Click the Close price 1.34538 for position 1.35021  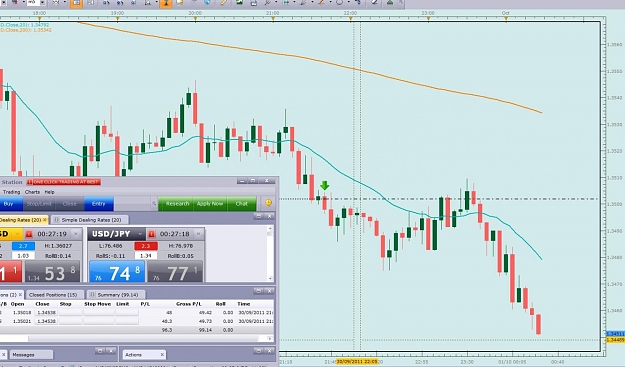click(x=46, y=321)
